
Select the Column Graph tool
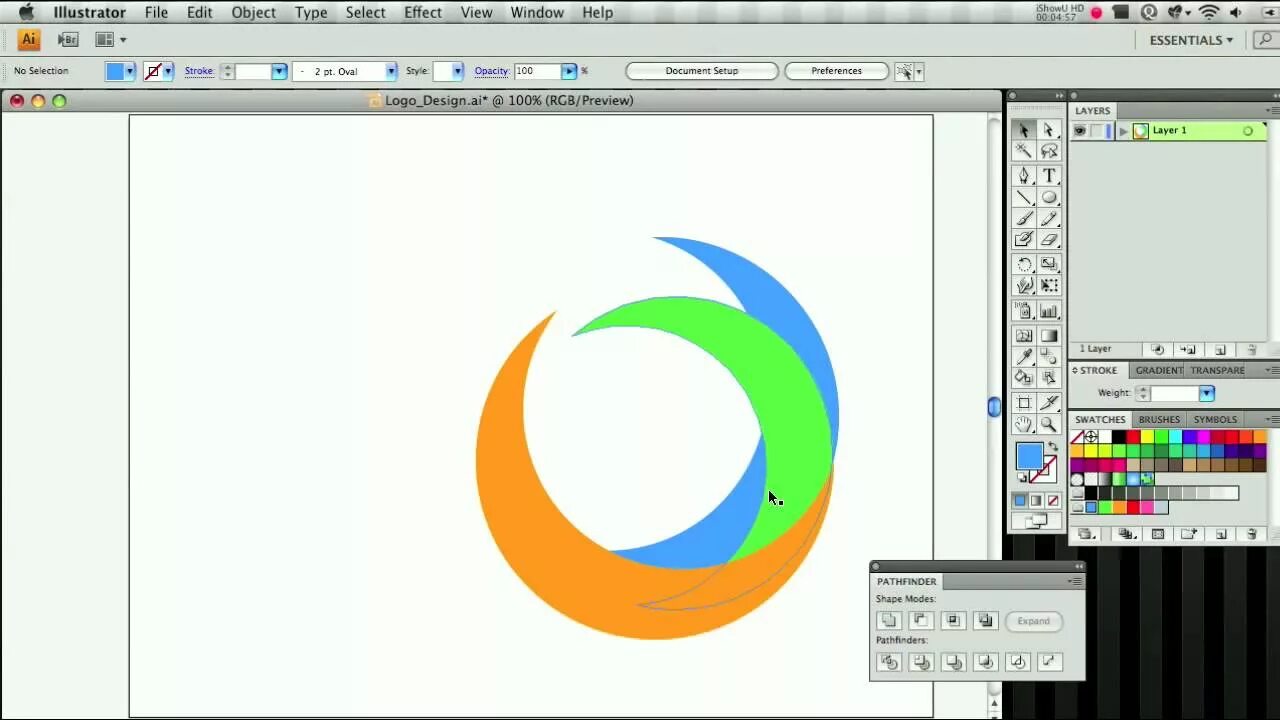click(x=1049, y=311)
